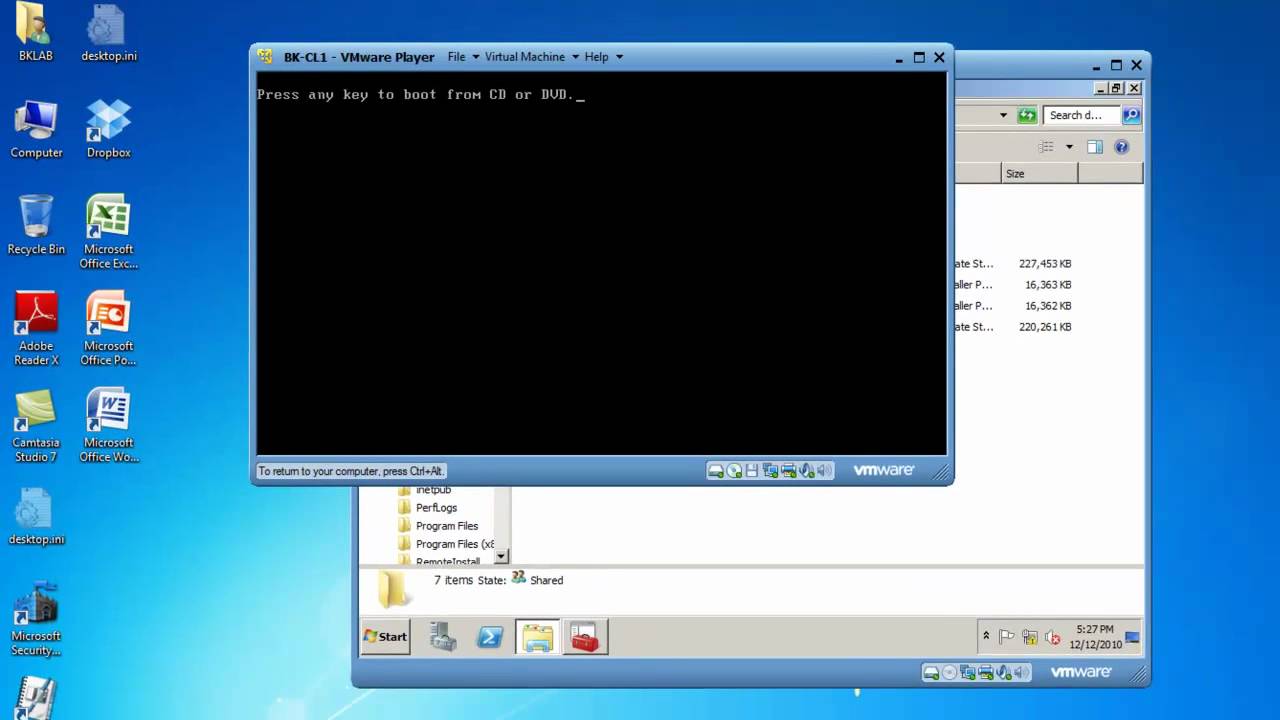Click the green refresh button in Explorer address bar
Screen dimensions: 1280x720
[x=1027, y=115]
